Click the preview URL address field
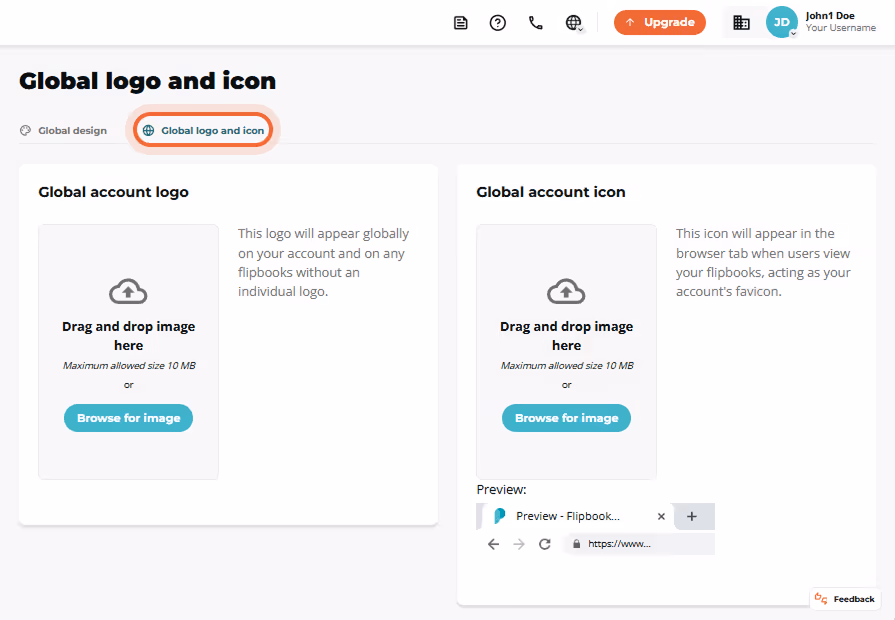The width and height of the screenshot is (895, 620). coord(639,544)
